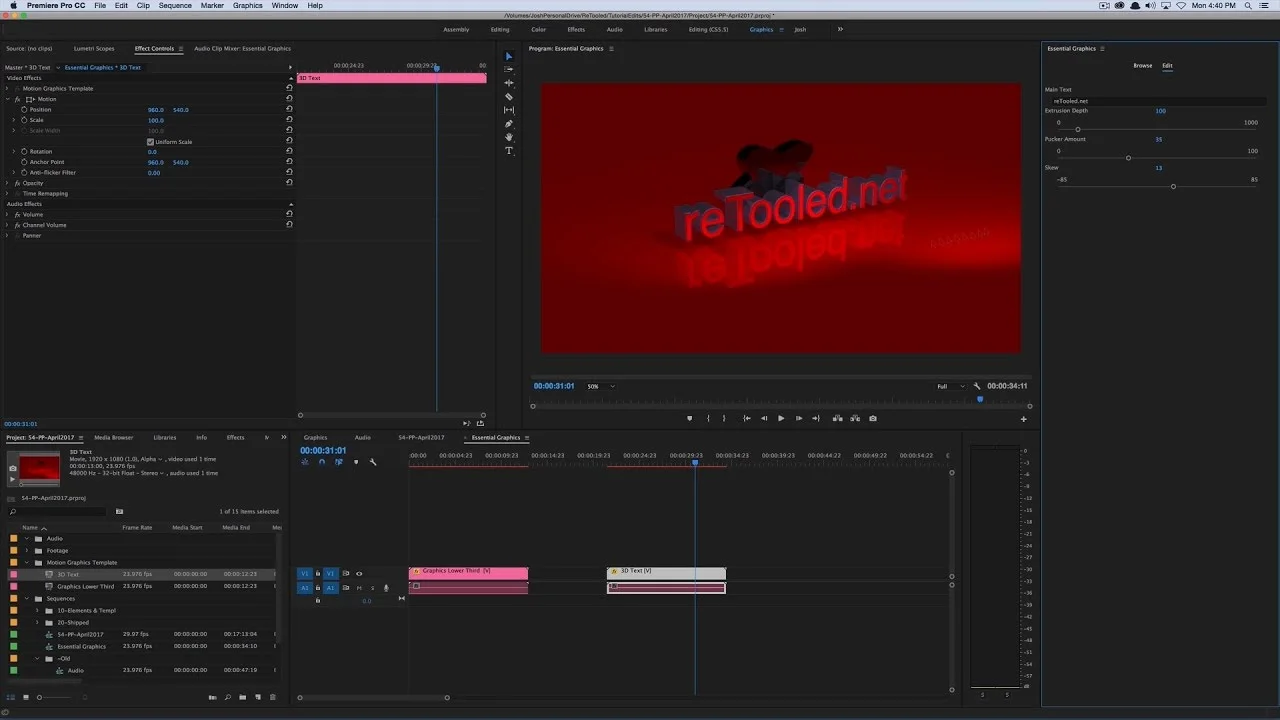Adjust Pucker Amount slider handle
The width and height of the screenshot is (1280, 720).
pyautogui.click(x=1128, y=158)
